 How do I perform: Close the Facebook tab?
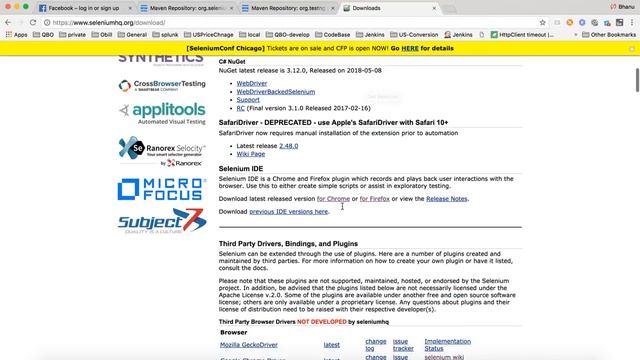tap(130, 8)
